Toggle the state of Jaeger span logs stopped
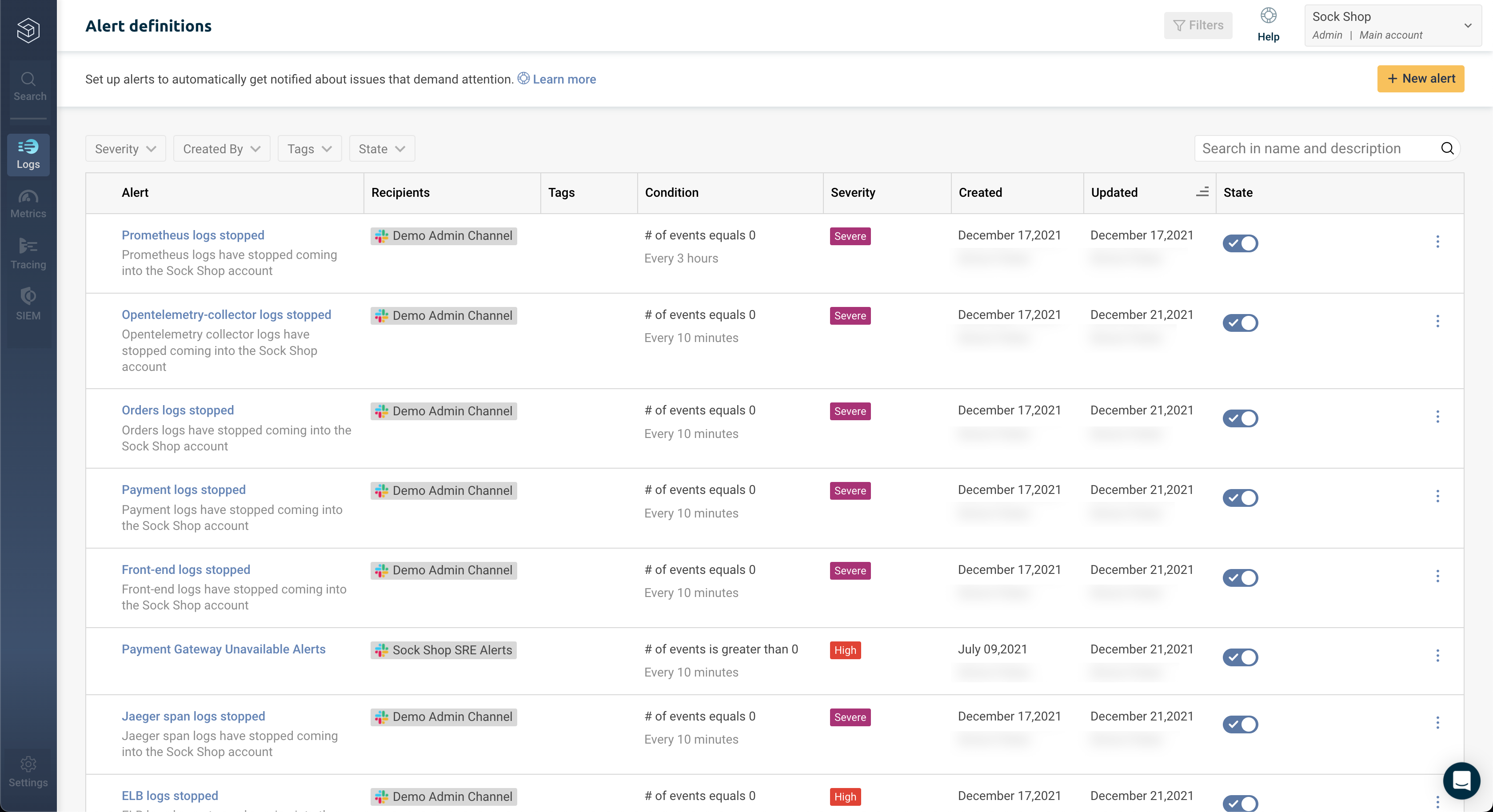Image resolution: width=1493 pixels, height=812 pixels. (1240, 724)
